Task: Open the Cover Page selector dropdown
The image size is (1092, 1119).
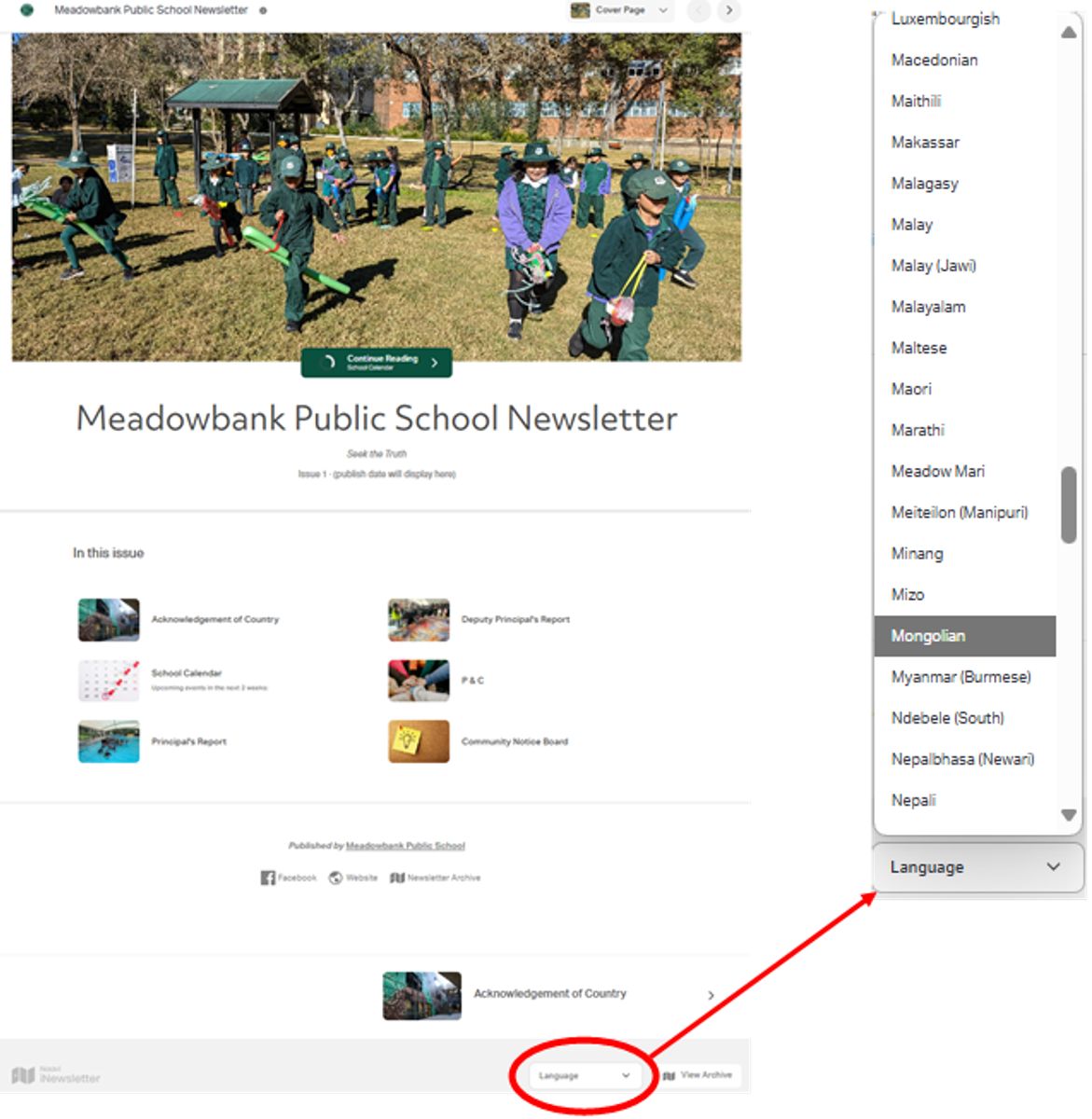Action: pos(620,10)
